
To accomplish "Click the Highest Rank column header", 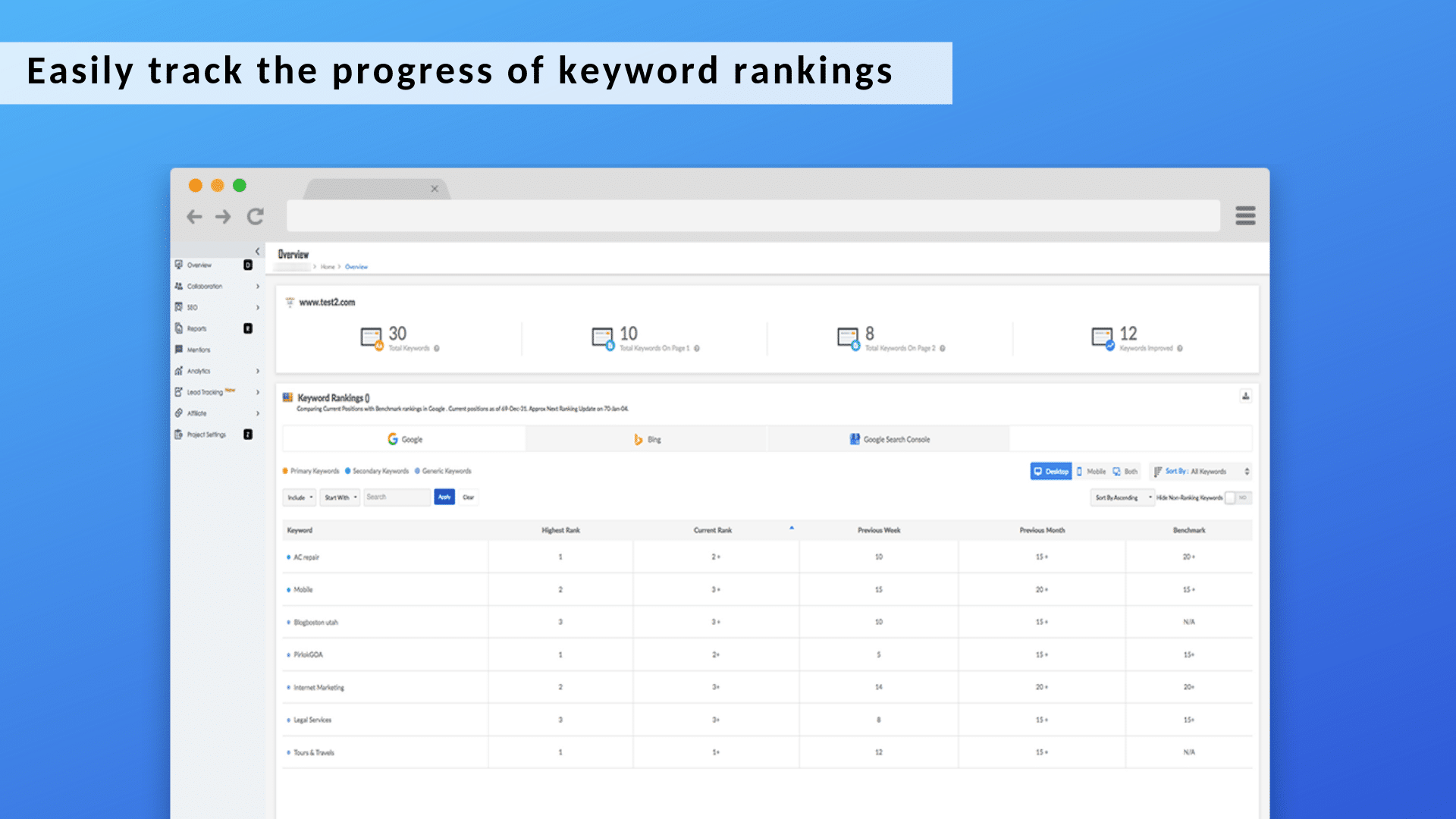I will [x=560, y=531].
